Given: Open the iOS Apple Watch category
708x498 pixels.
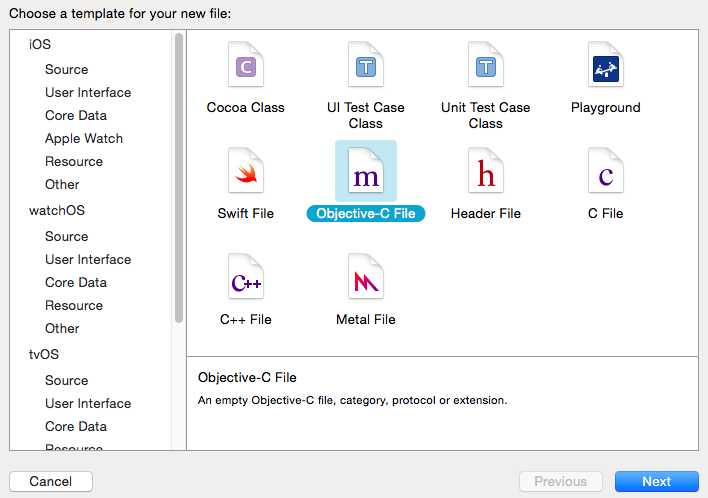Looking at the screenshot, I should click(84, 138).
